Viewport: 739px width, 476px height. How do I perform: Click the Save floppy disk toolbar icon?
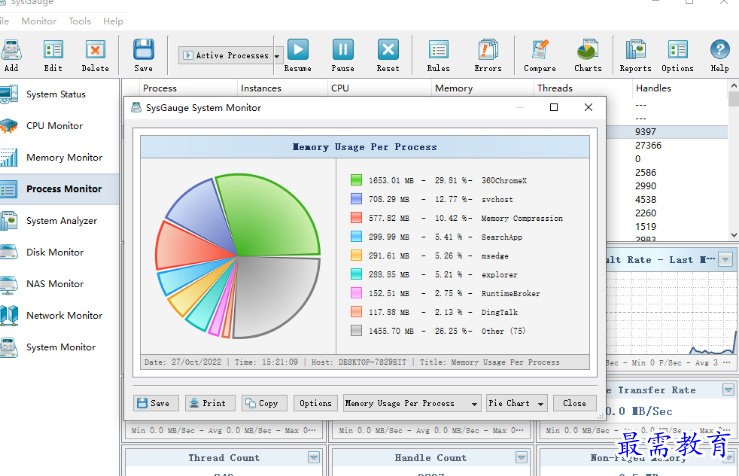pos(143,55)
